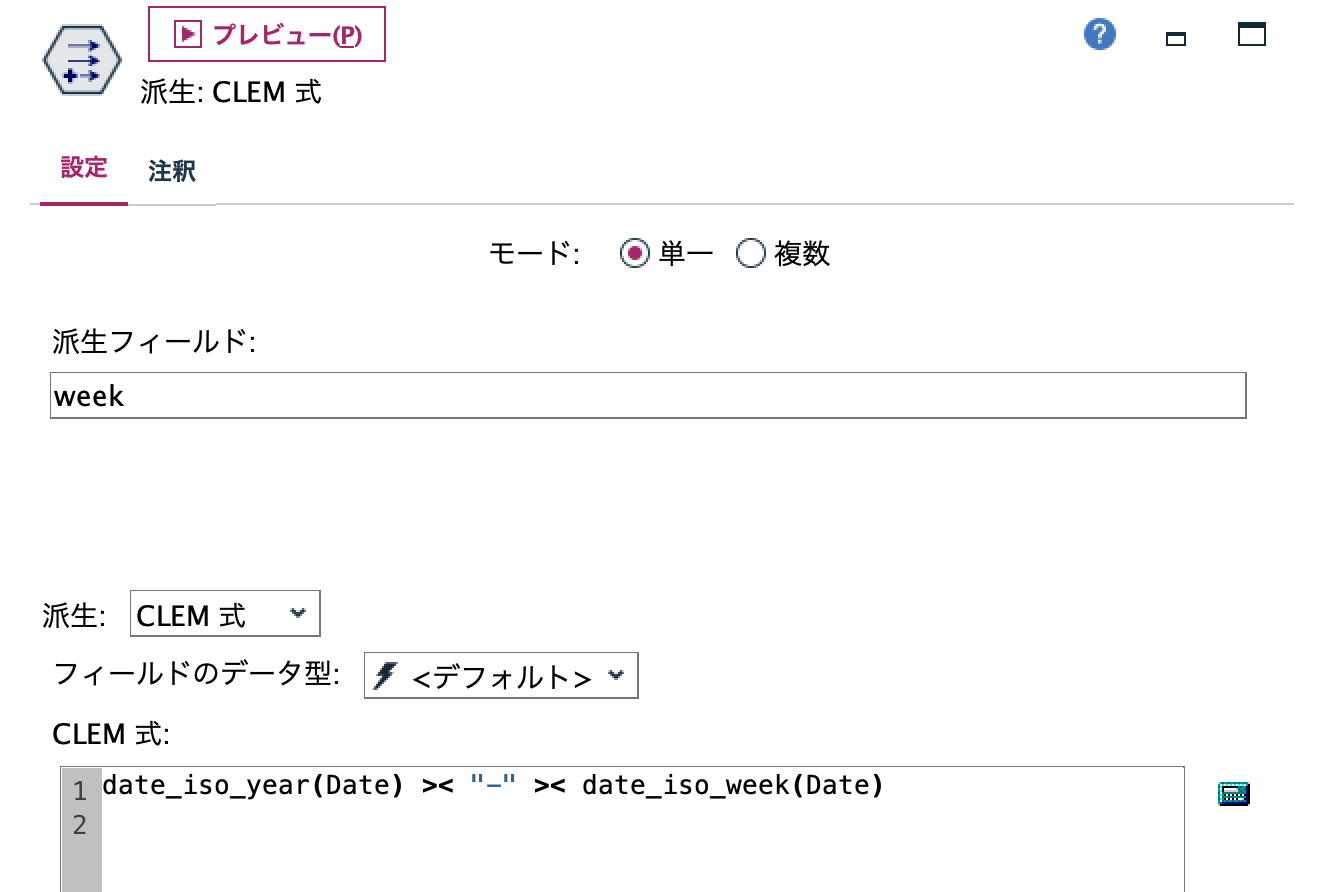Open the expression builder calculator icon
The height and width of the screenshot is (892, 1326).
(1233, 793)
